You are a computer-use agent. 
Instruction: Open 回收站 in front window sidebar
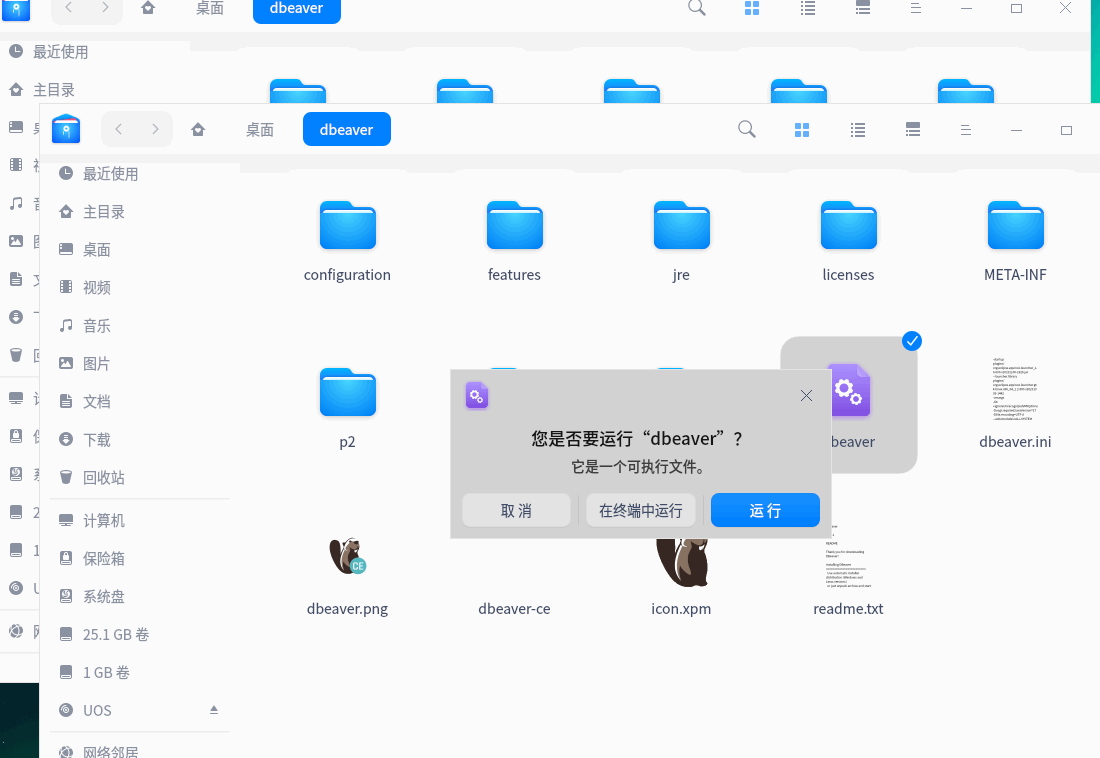[x=103, y=477]
